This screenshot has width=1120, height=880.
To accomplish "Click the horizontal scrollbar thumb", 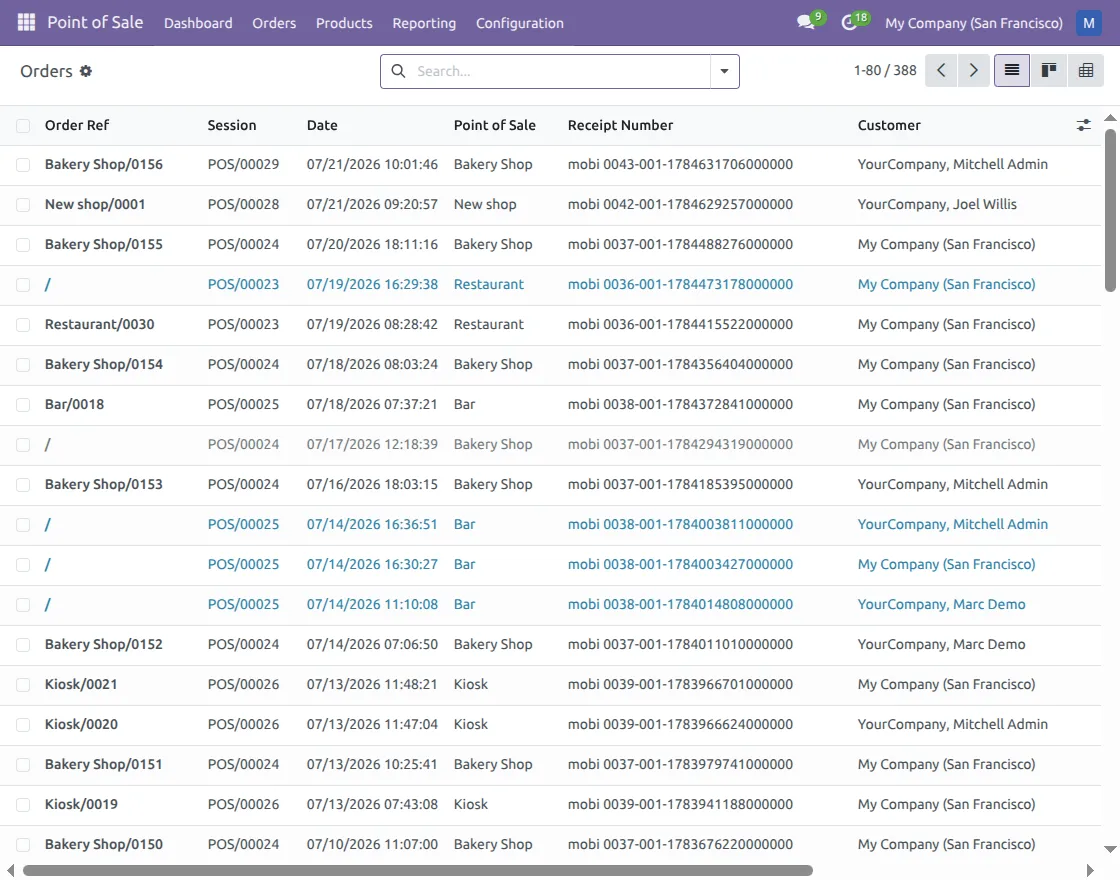I will click(418, 870).
